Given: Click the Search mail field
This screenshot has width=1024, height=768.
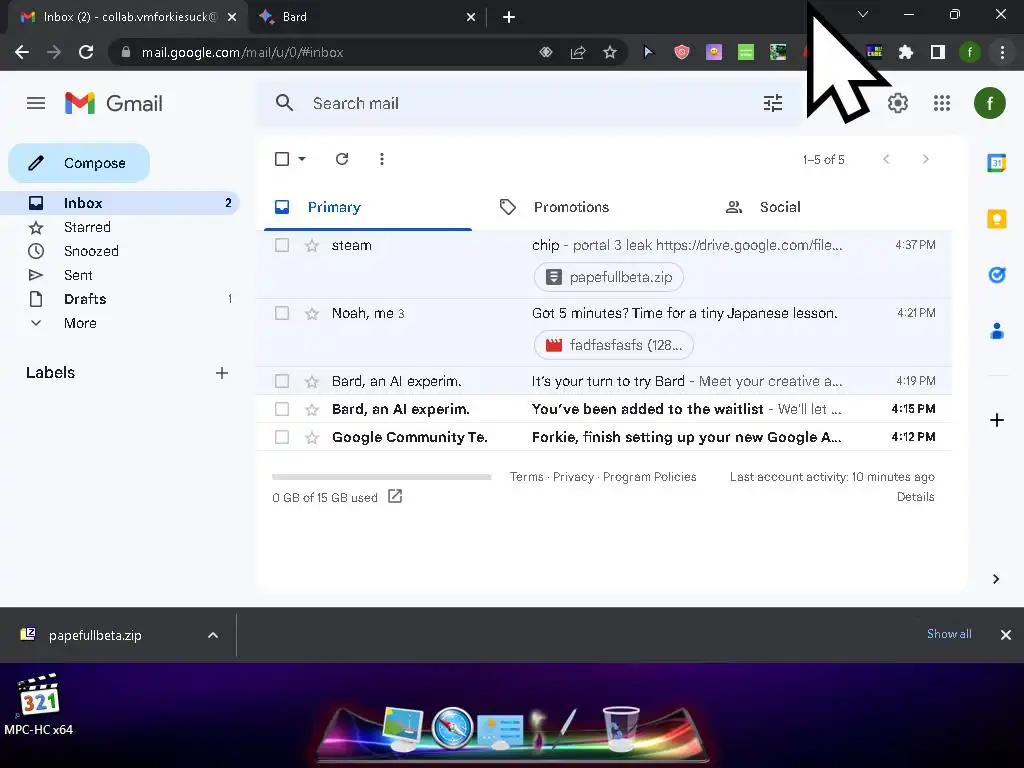Looking at the screenshot, I should point(529,103).
